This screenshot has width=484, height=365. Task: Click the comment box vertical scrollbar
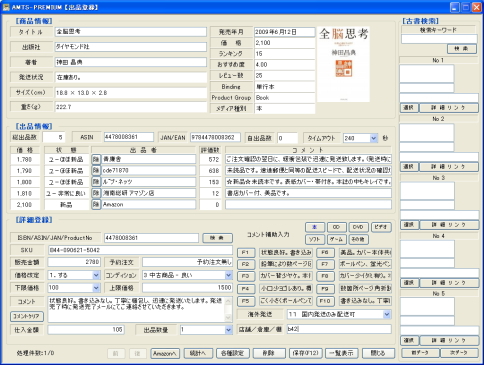[228, 309]
